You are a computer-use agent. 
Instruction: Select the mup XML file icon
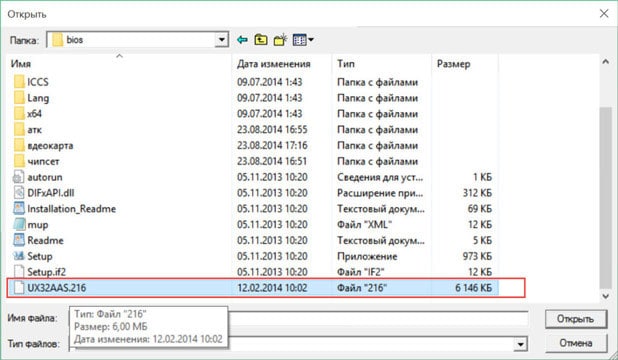coord(19,224)
